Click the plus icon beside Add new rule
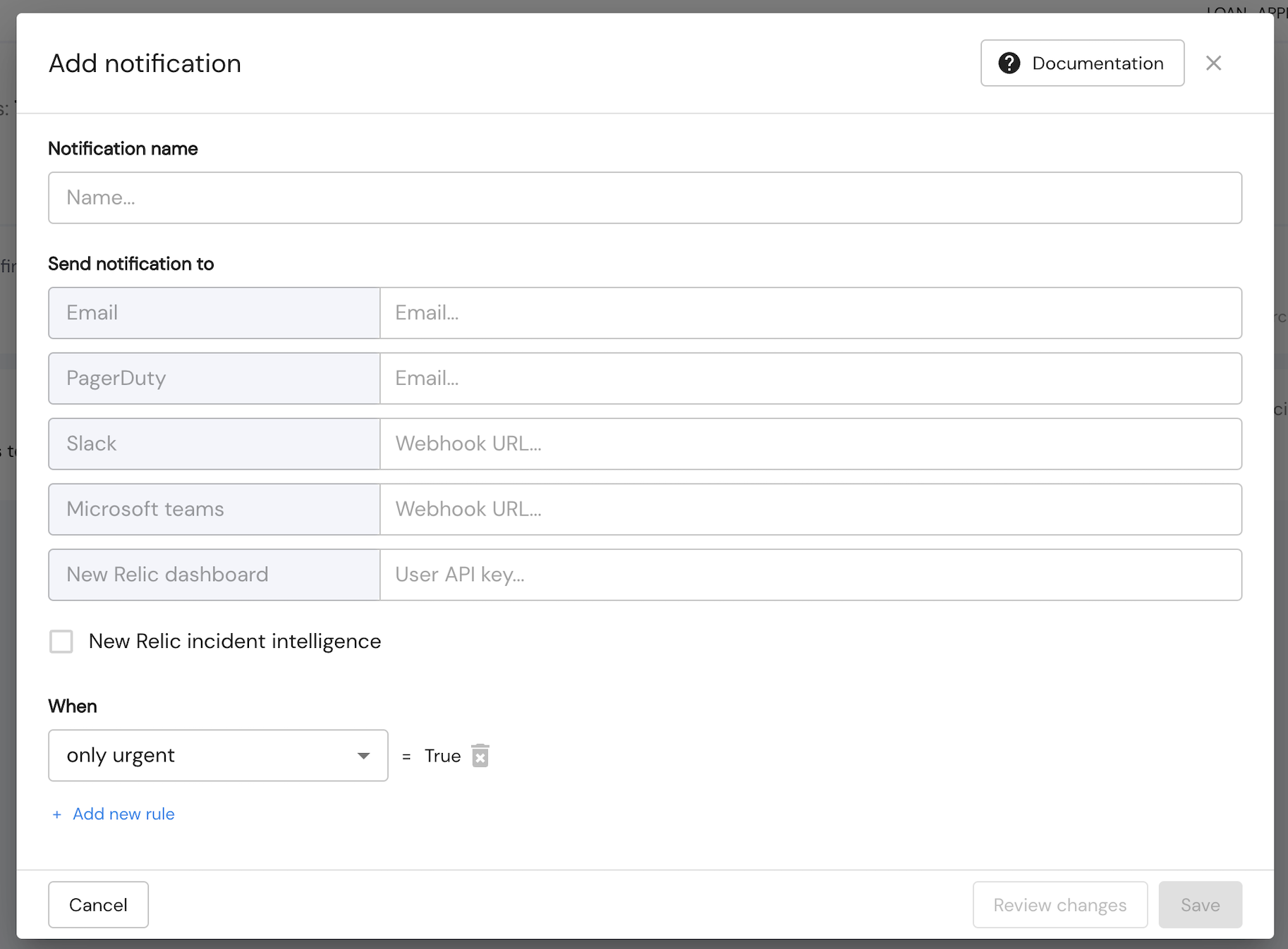This screenshot has height=949, width=1288. click(x=57, y=814)
